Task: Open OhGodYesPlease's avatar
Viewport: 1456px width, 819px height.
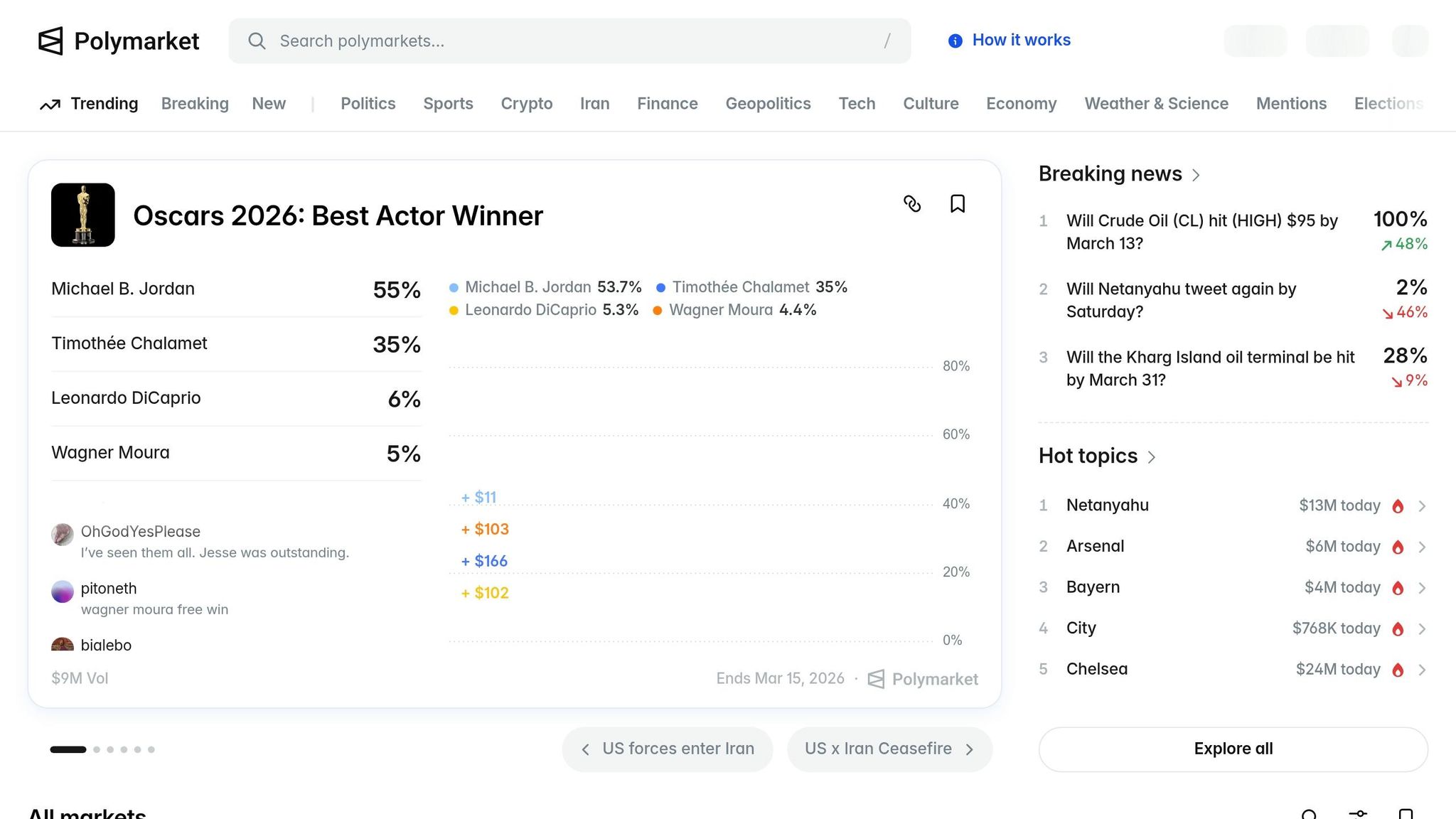Action: [x=63, y=534]
